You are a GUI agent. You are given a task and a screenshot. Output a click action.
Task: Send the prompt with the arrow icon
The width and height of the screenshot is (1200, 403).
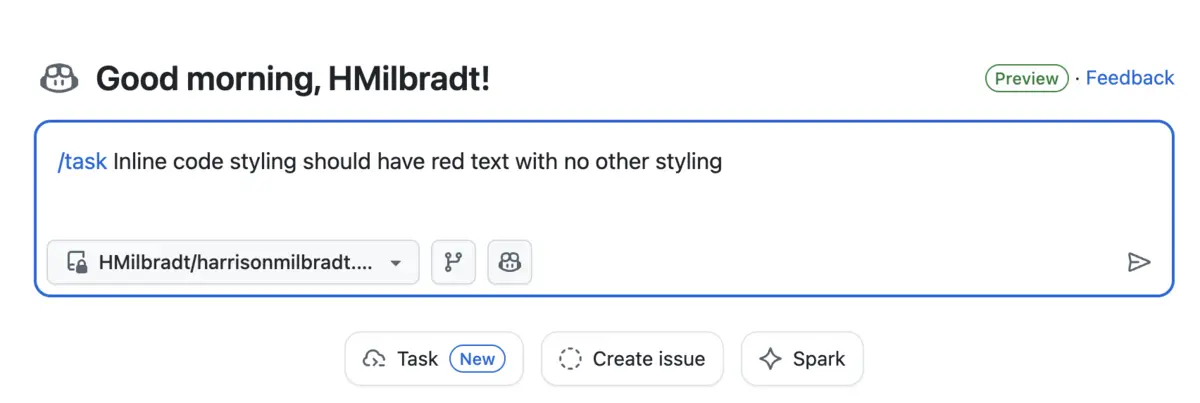(1138, 262)
